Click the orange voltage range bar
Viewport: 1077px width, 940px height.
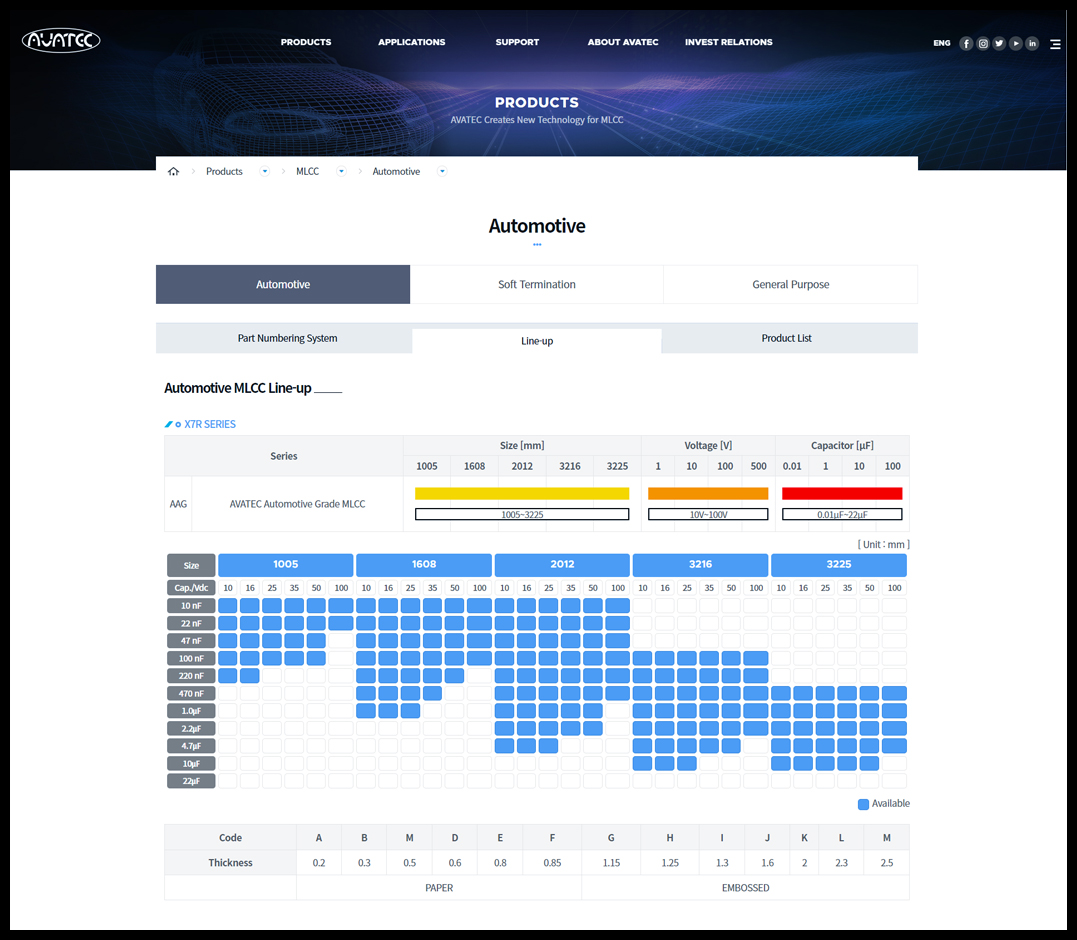[x=708, y=493]
